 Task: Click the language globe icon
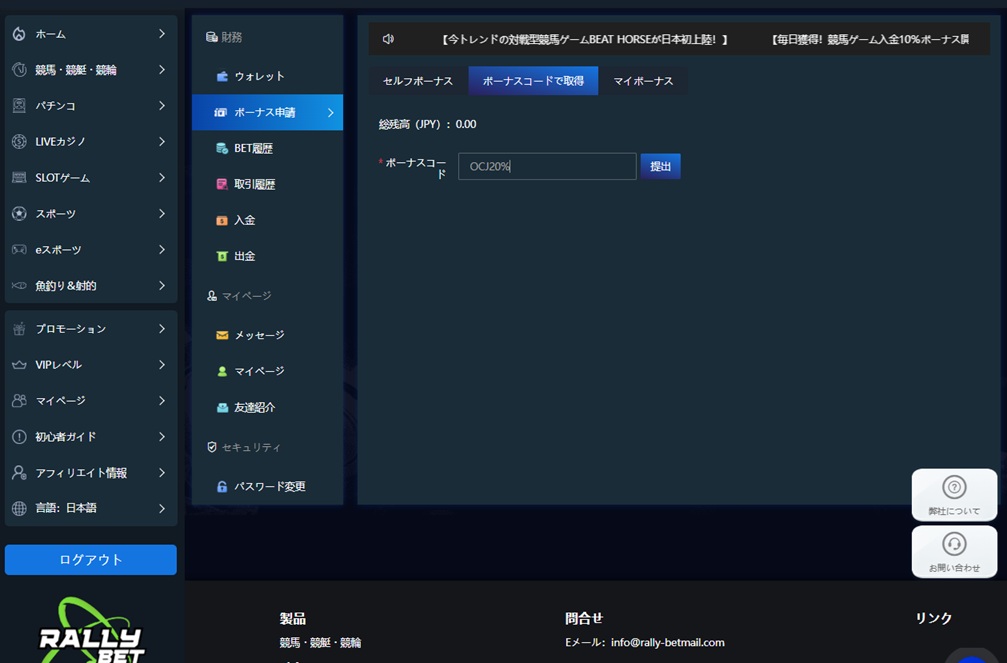point(19,508)
